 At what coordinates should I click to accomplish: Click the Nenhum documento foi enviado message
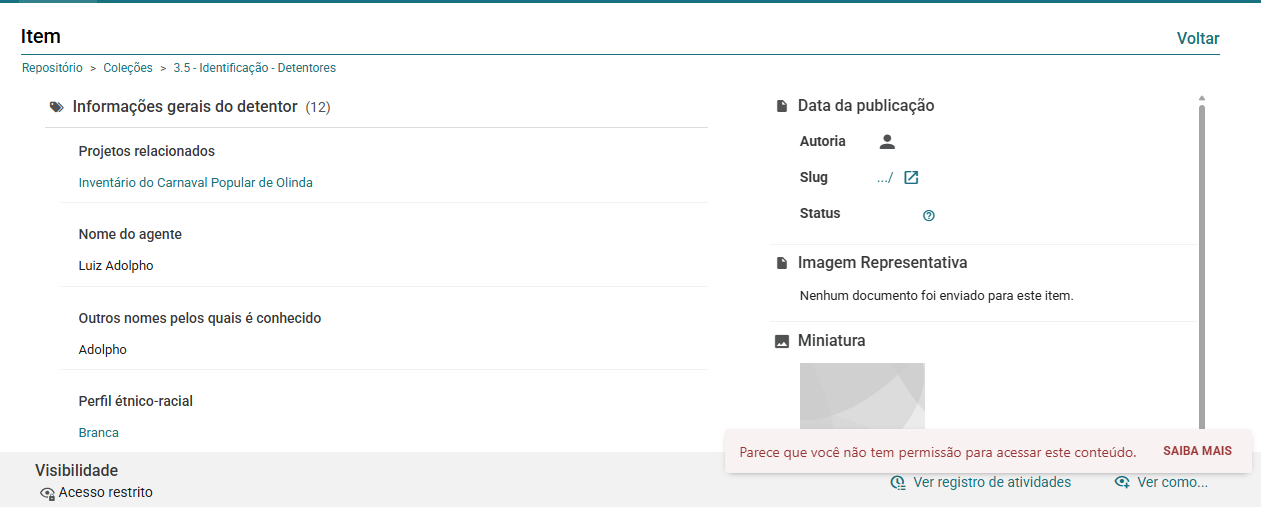click(x=936, y=296)
